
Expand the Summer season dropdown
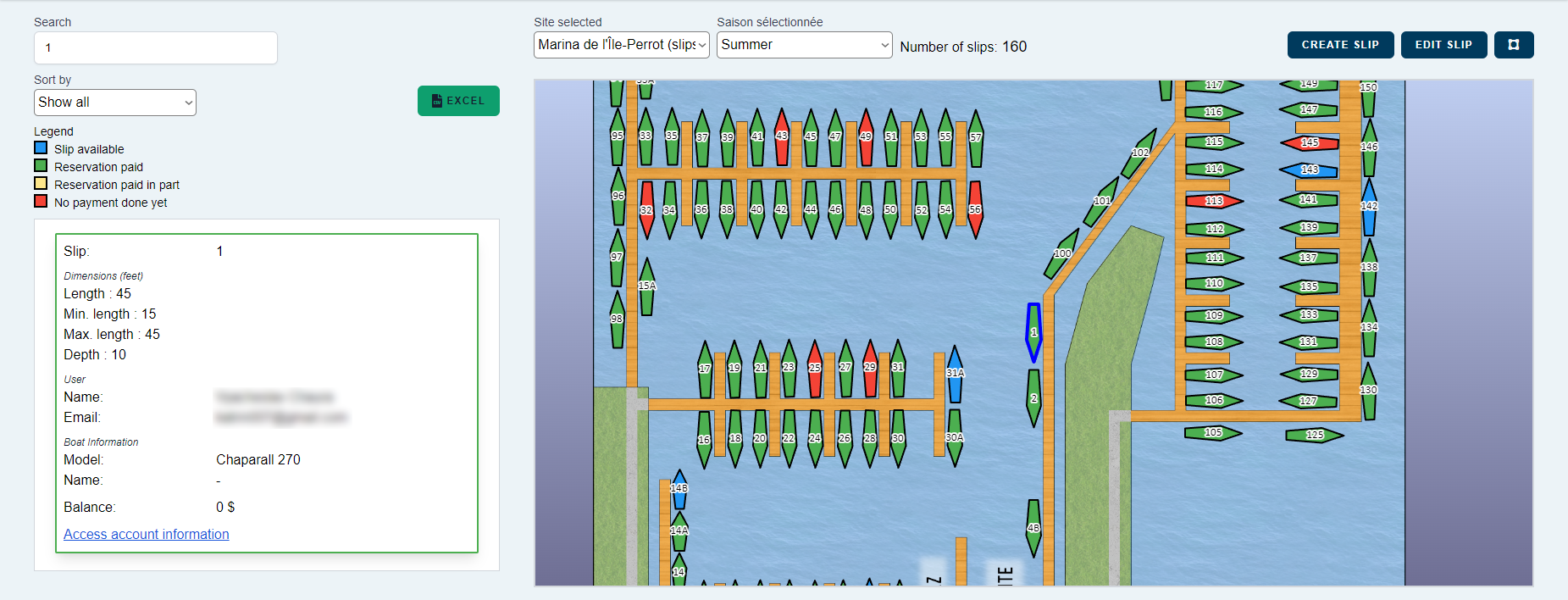pyautogui.click(x=804, y=45)
